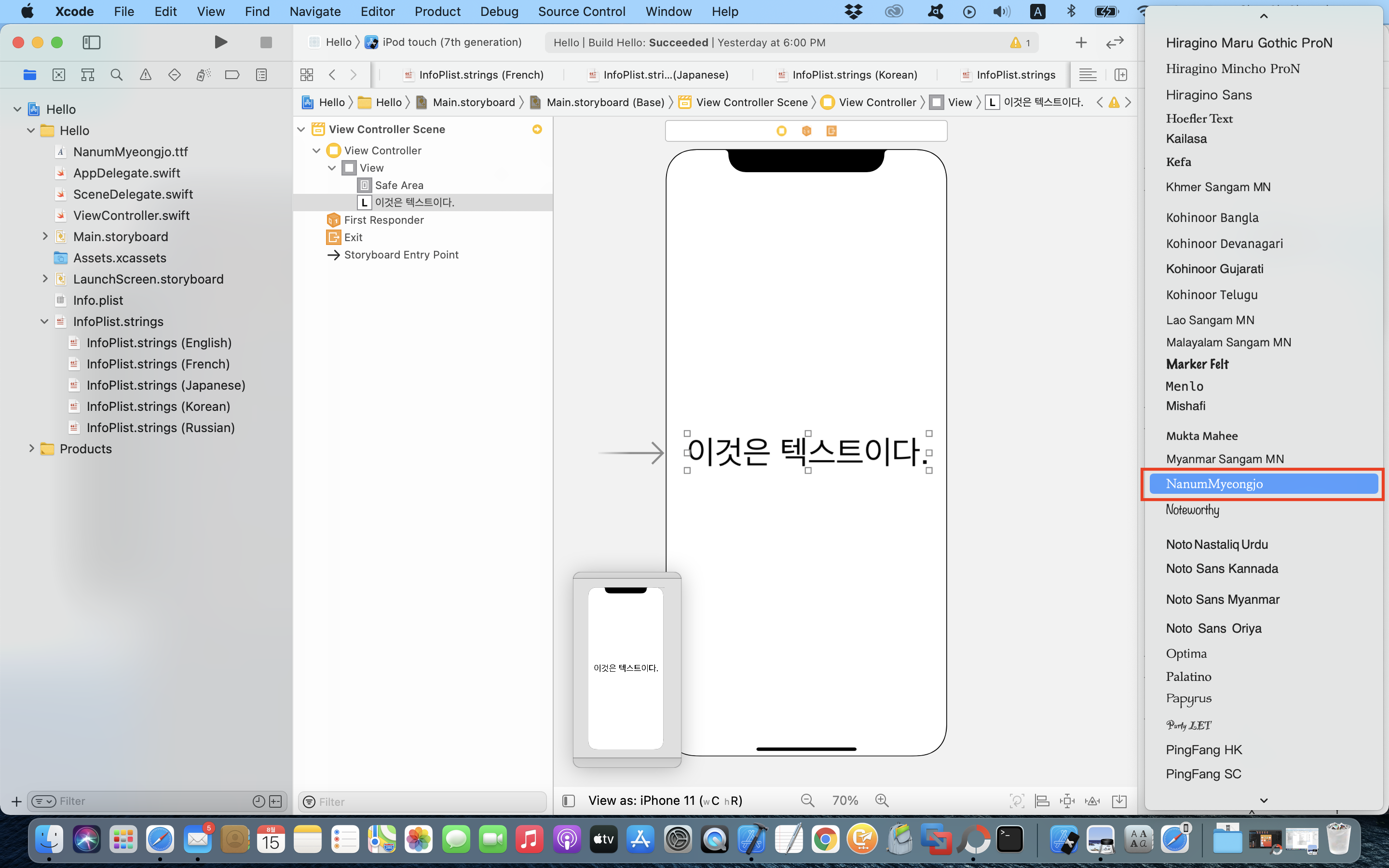
Task: Click the Run (play) button
Action: point(220,42)
